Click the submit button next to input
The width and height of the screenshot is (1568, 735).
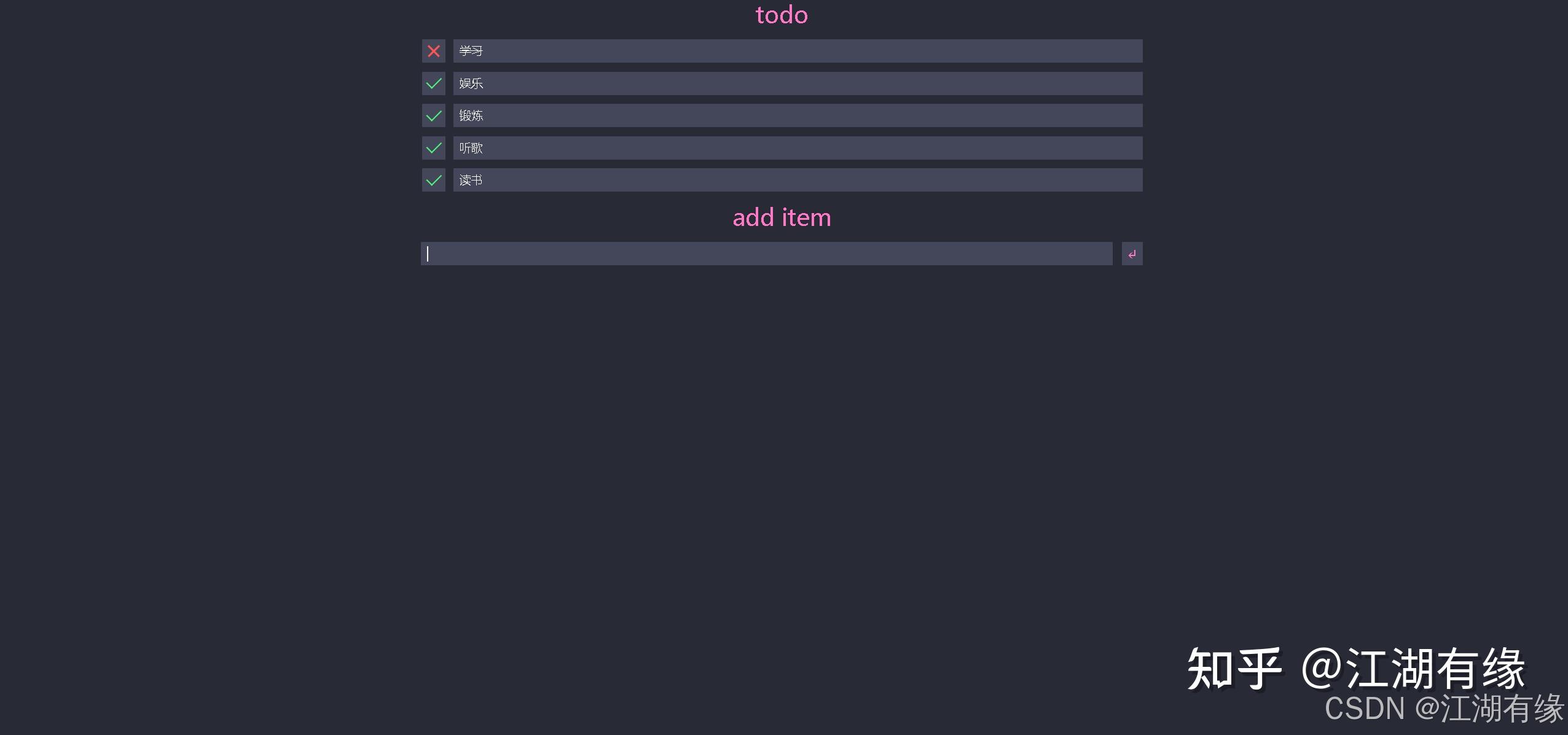click(x=1132, y=253)
